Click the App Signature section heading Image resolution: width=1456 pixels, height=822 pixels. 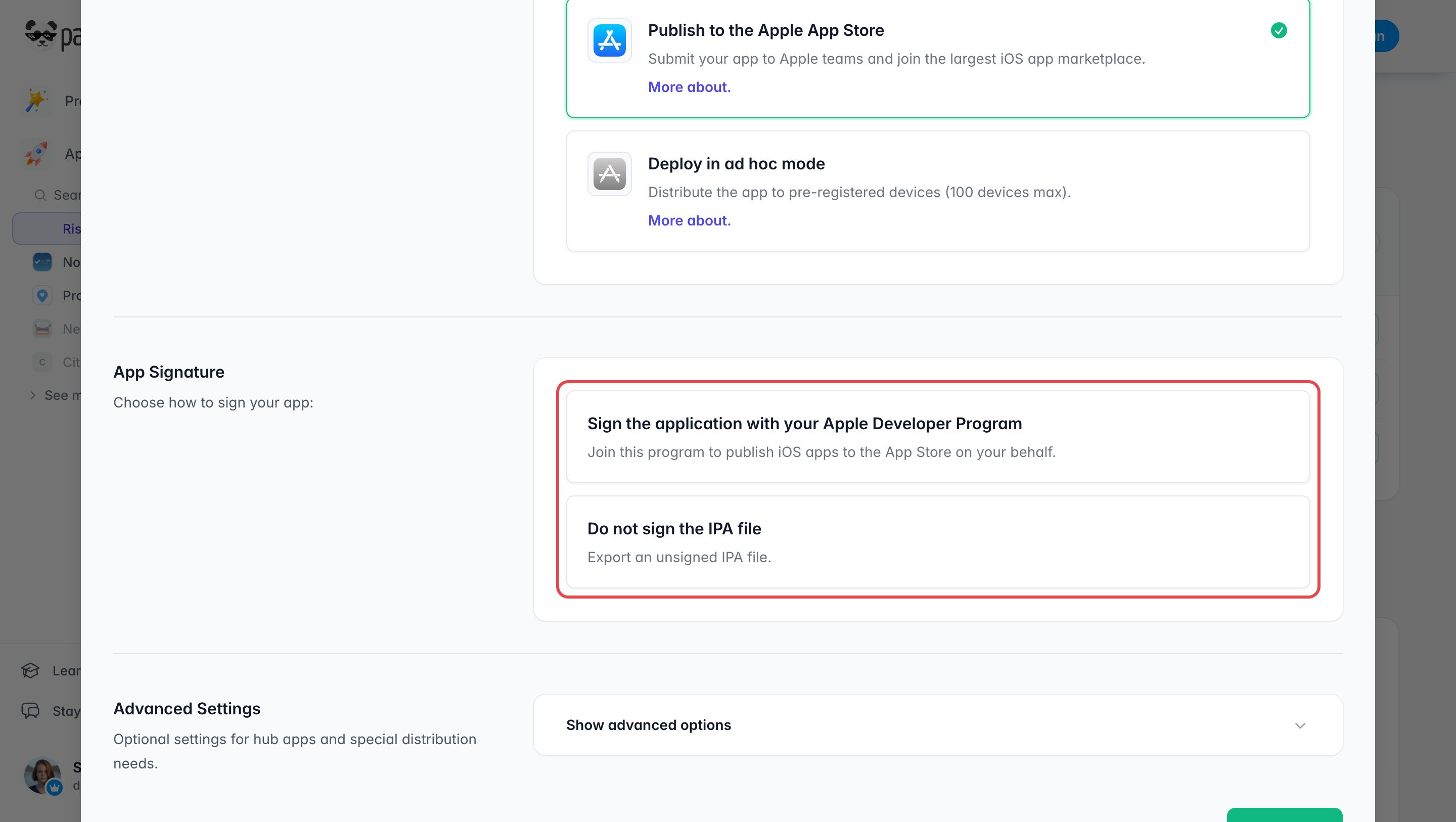[168, 372]
